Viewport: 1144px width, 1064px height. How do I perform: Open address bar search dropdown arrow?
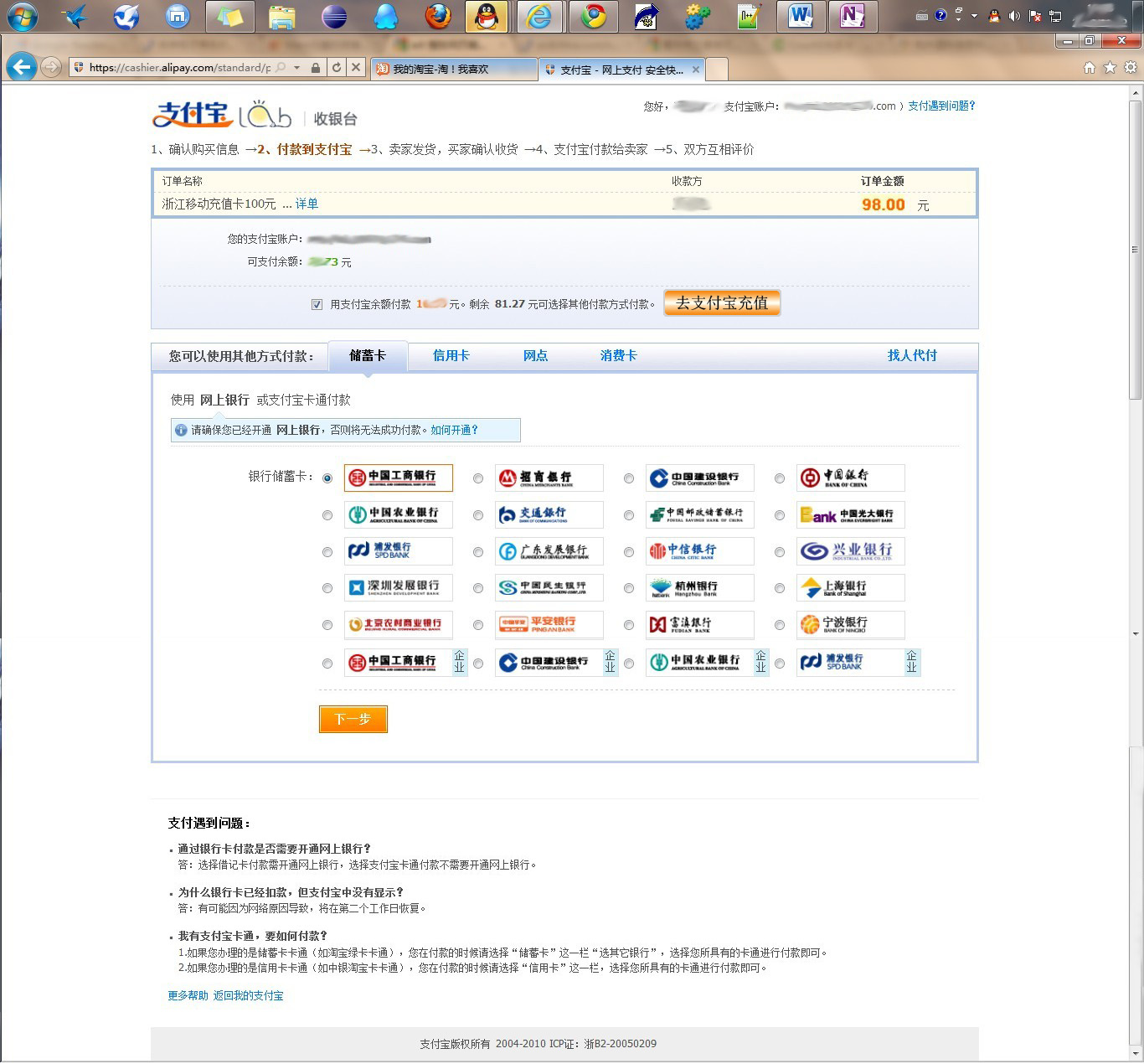[x=297, y=68]
